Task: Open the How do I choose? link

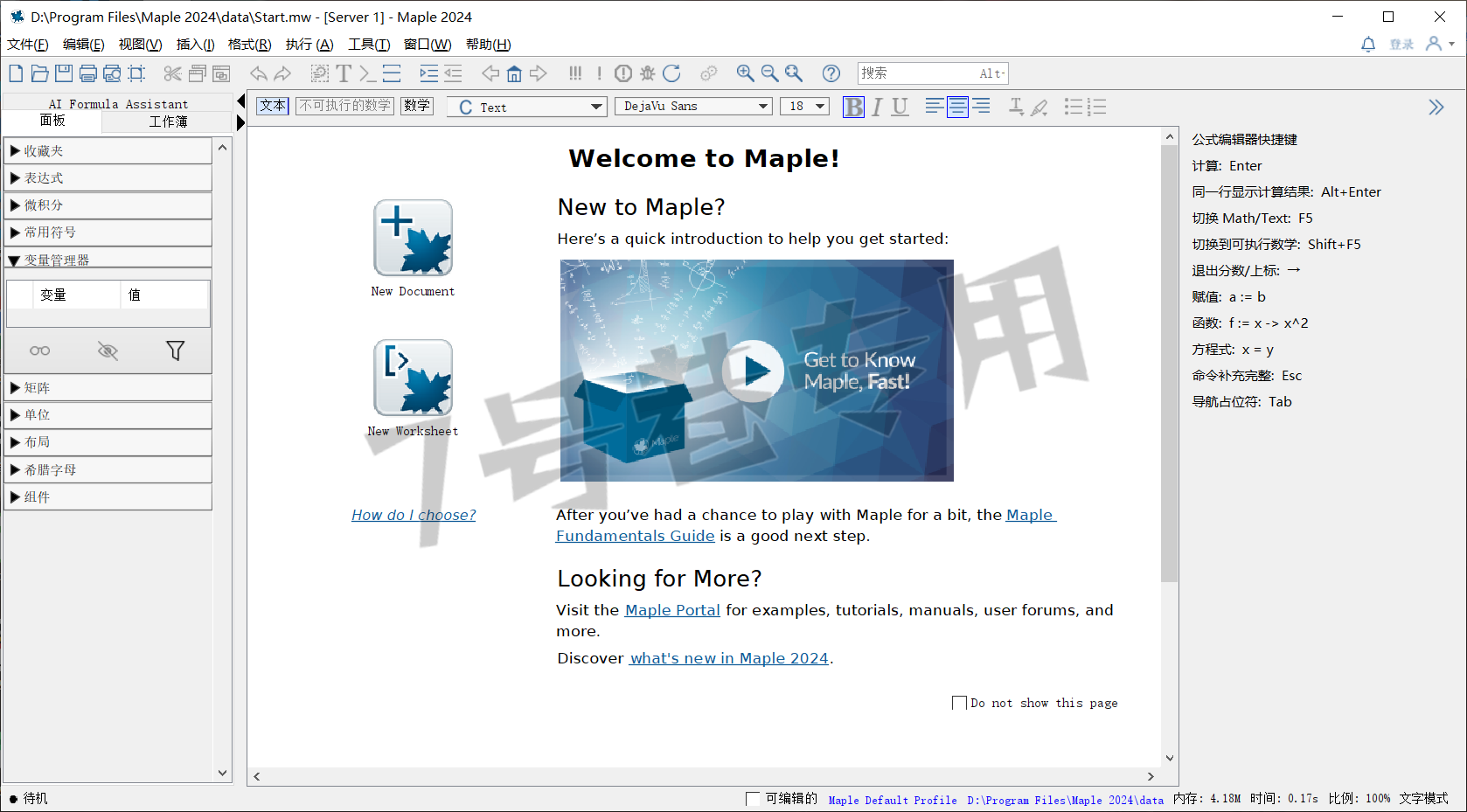Action: [414, 515]
